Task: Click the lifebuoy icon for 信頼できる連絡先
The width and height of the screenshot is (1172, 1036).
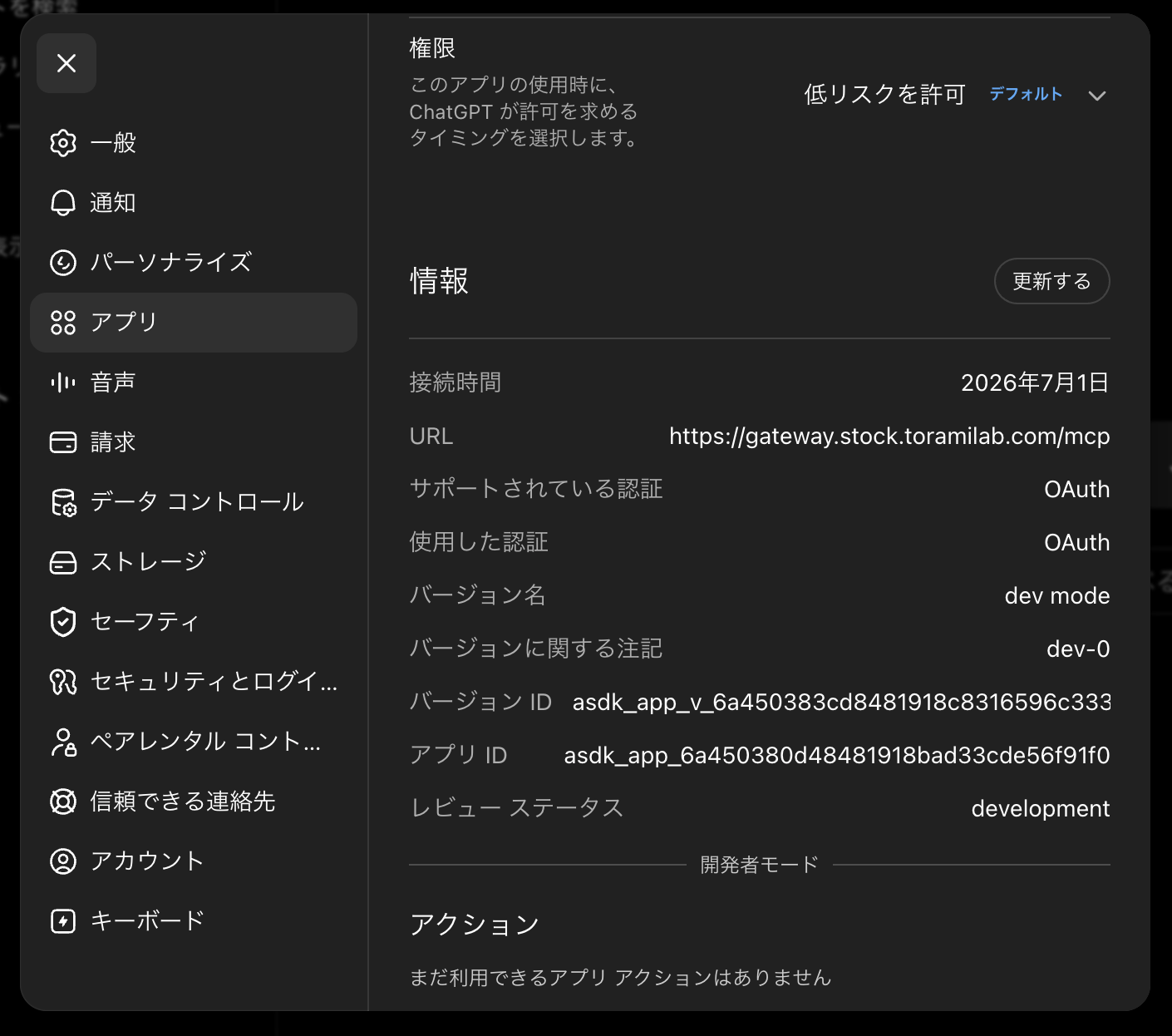Action: [63, 802]
